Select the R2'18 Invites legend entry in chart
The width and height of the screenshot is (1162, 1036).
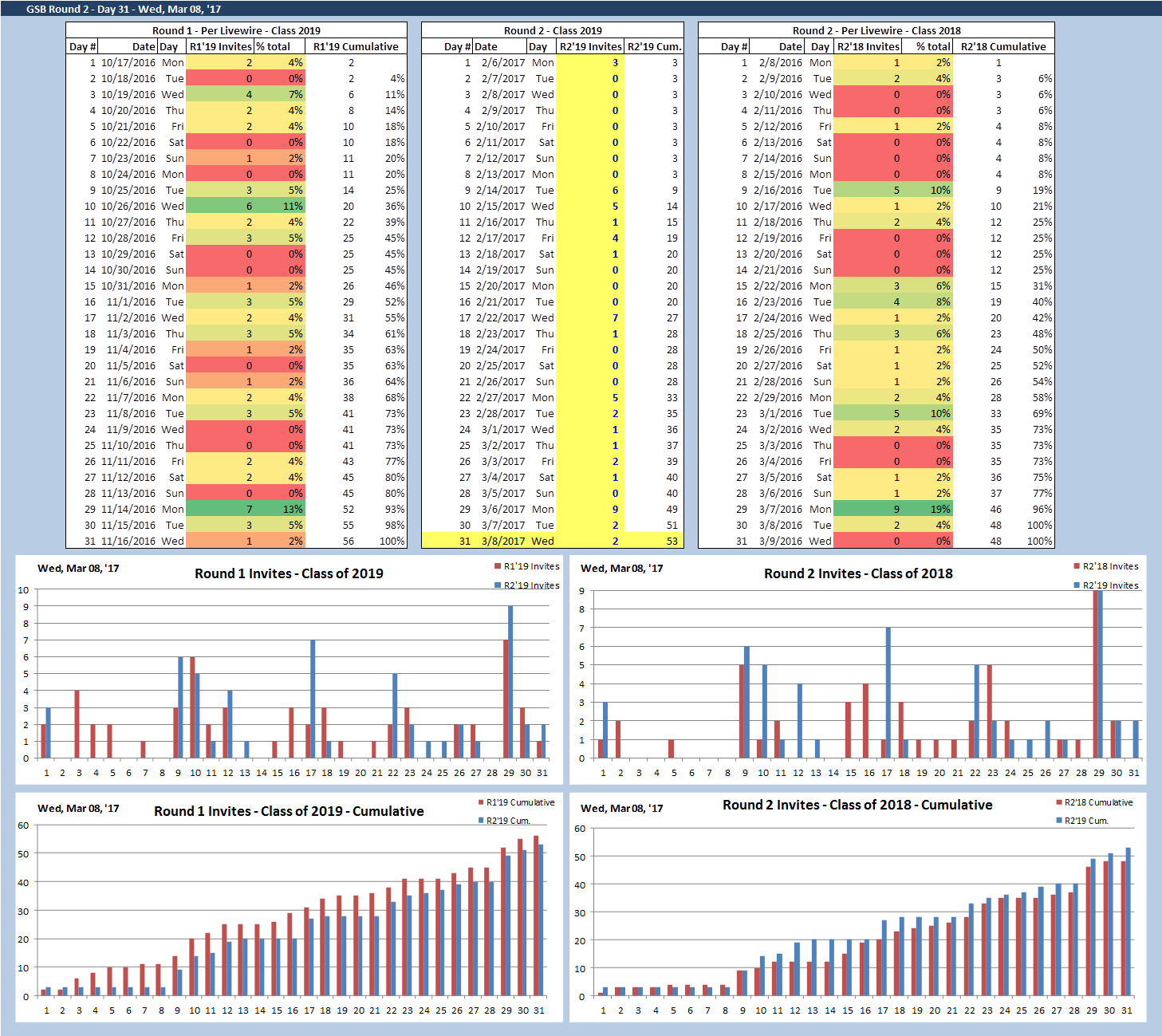point(1110,566)
